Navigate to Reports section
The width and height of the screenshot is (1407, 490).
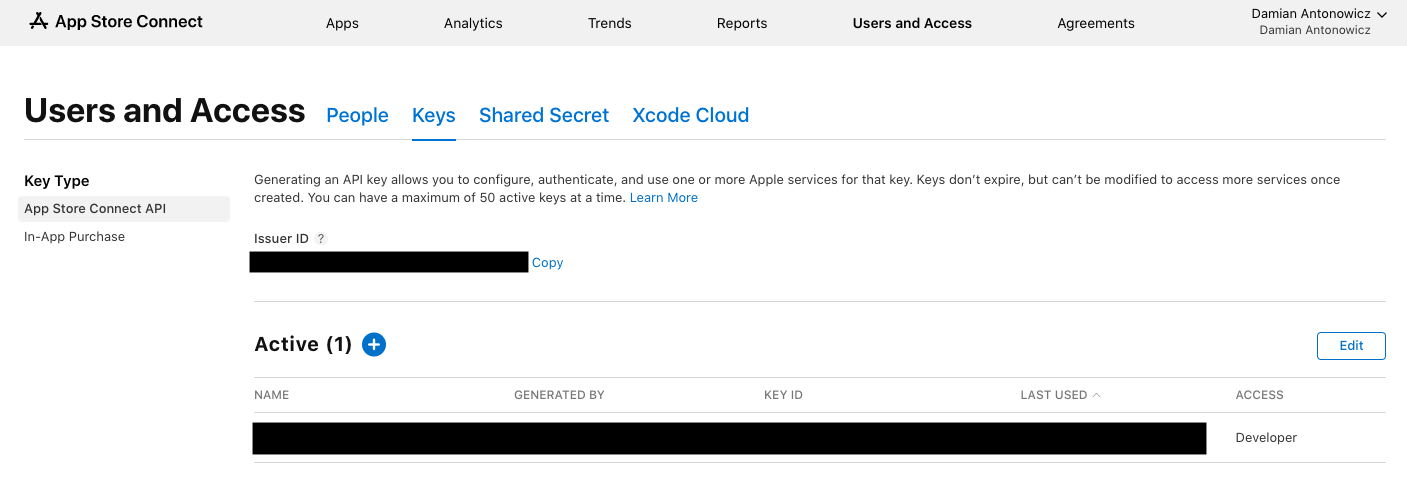(x=742, y=23)
